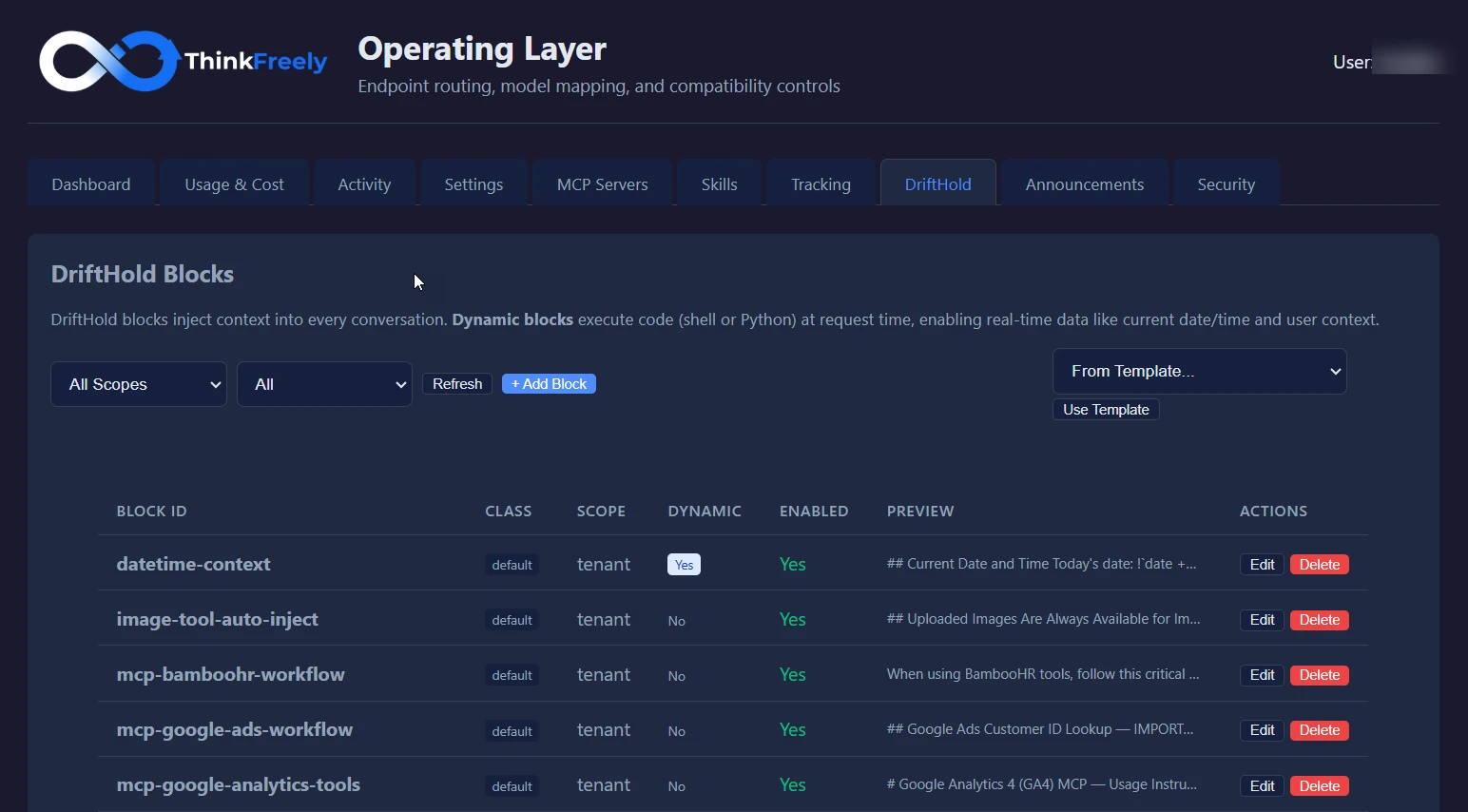Click the User label in the header

(x=1351, y=62)
